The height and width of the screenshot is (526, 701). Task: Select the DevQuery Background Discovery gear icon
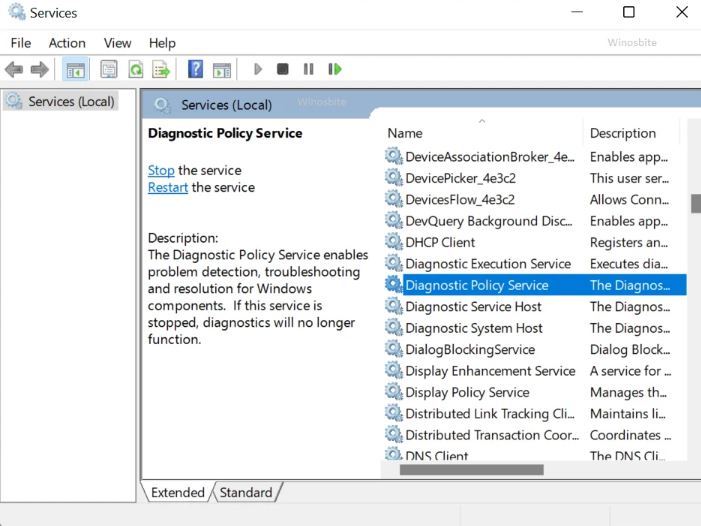click(393, 221)
